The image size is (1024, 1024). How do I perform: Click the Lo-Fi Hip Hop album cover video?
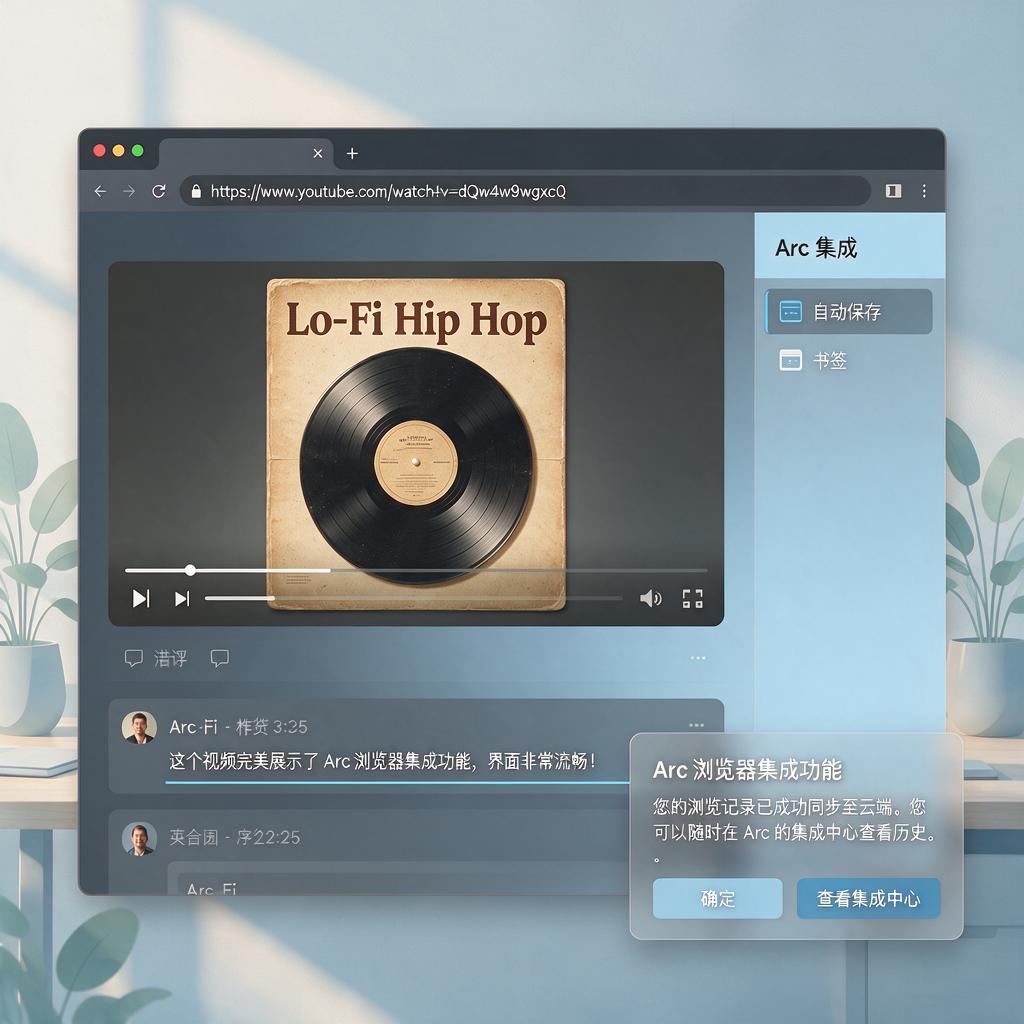[x=416, y=444]
